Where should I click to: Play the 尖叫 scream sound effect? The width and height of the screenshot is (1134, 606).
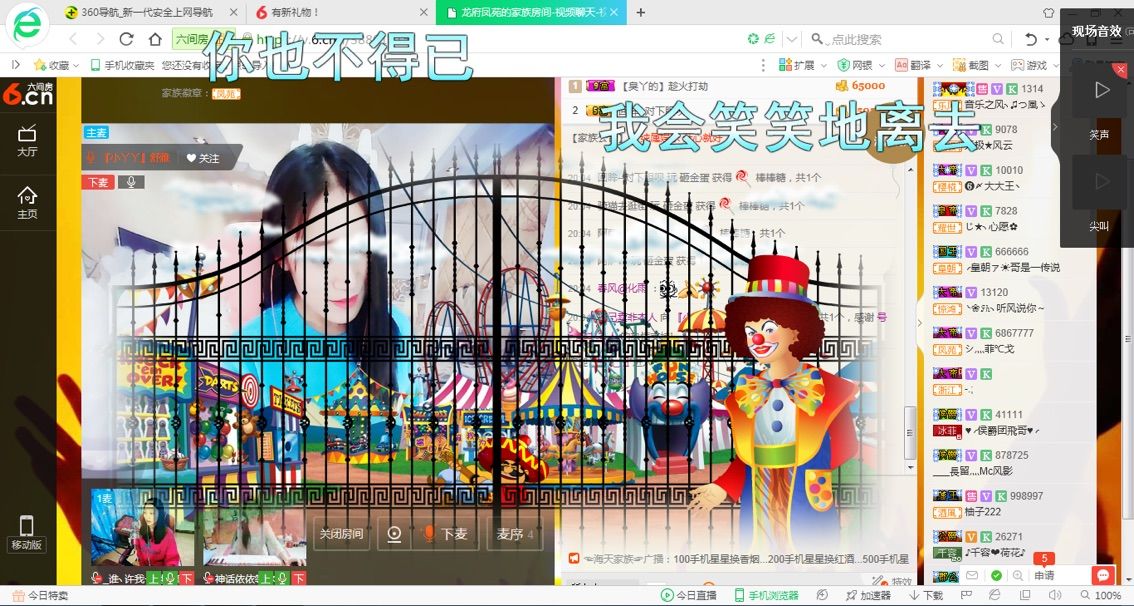(1099, 182)
